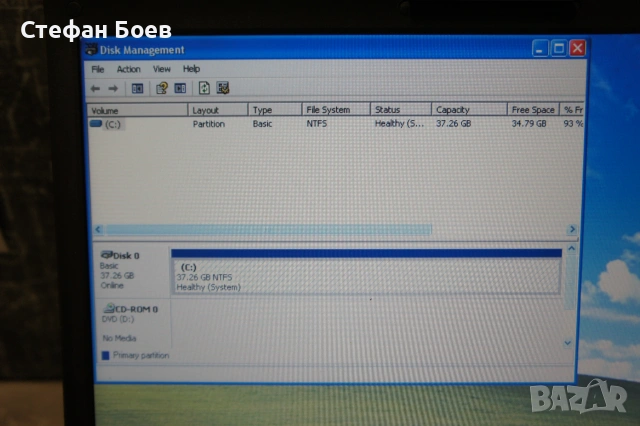The width and height of the screenshot is (640, 426).
Task: Click the horizontal scrollbar right arrow
Action: click(572, 229)
